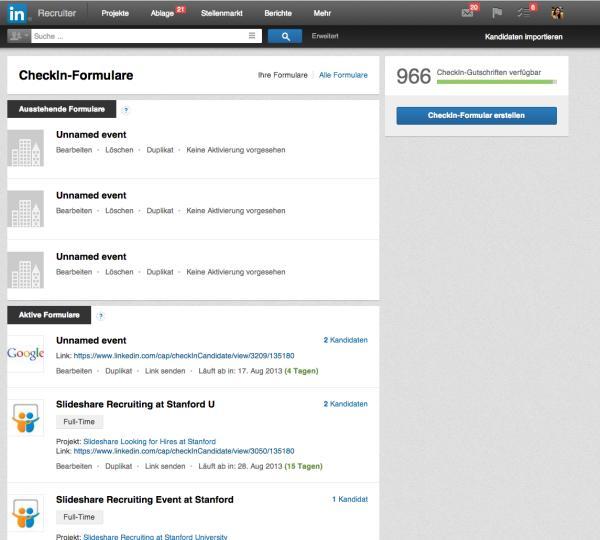Image resolution: width=600 pixels, height=540 pixels.
Task: Switch to Alle Formulare tab
Action: coord(343,75)
